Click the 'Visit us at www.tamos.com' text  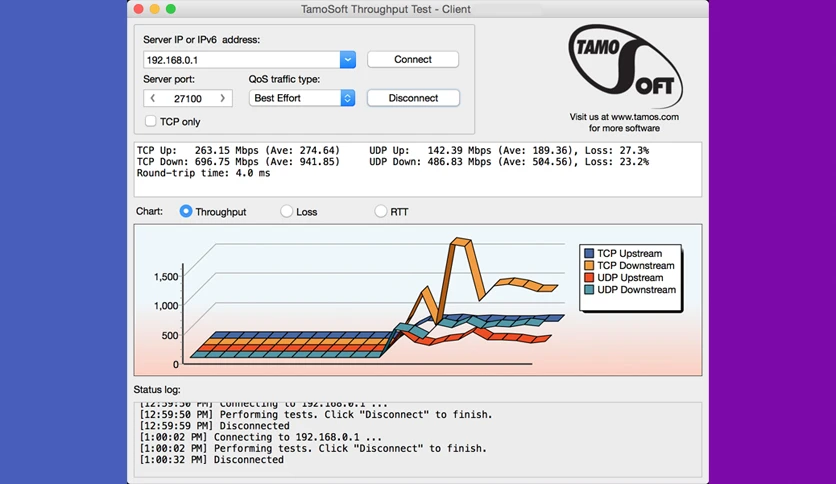point(624,117)
